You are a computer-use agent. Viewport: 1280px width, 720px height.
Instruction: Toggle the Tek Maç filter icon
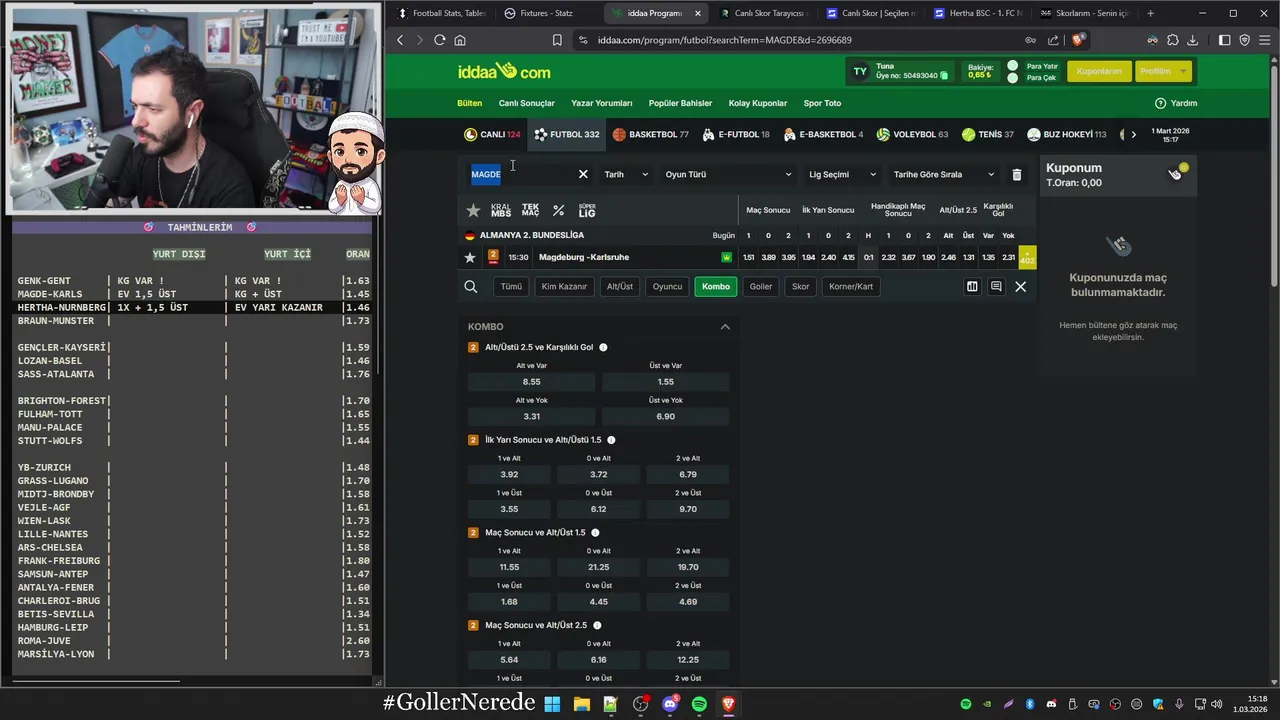(x=530, y=210)
